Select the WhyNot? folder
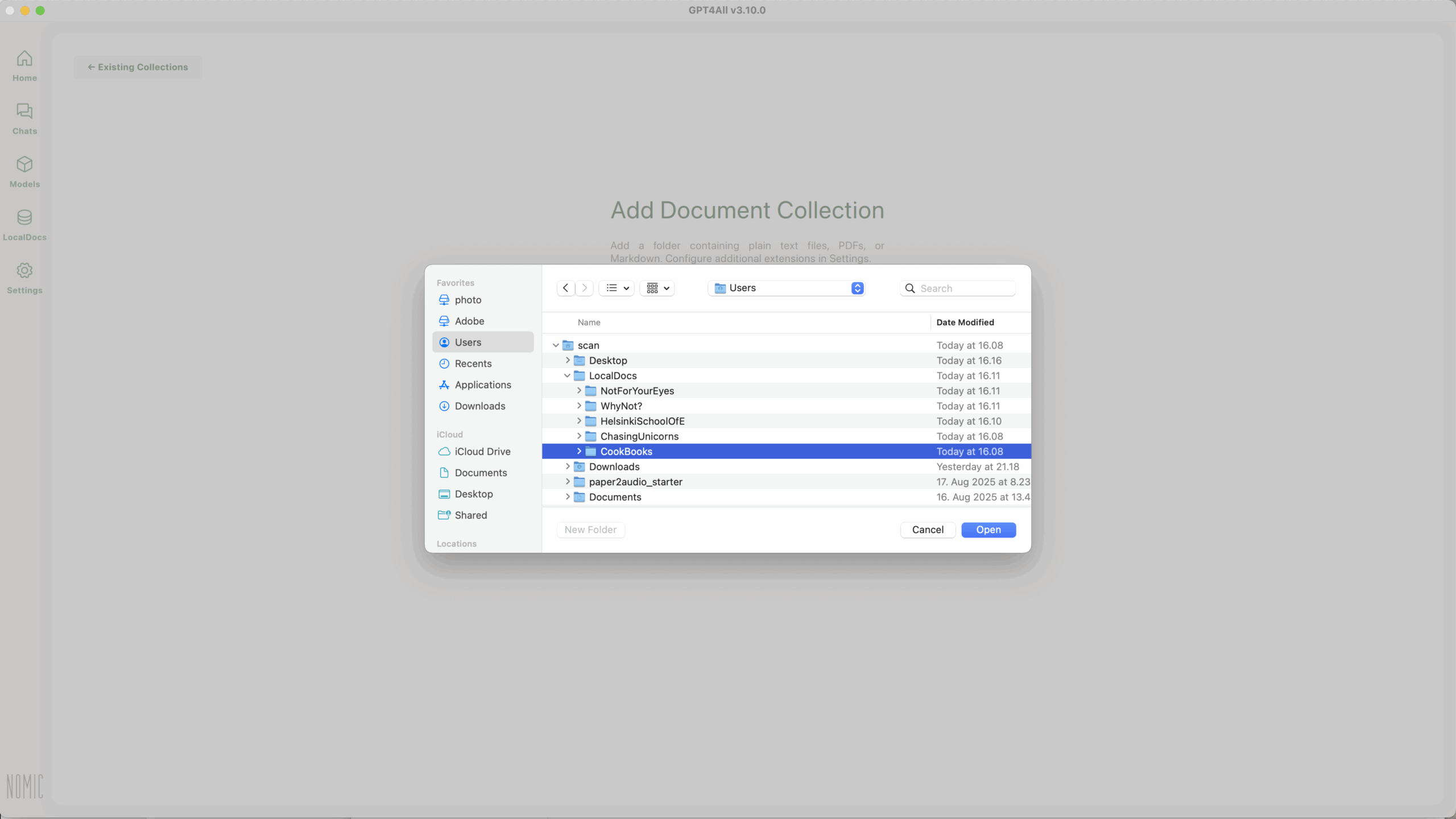Image resolution: width=1456 pixels, height=819 pixels. point(787,406)
